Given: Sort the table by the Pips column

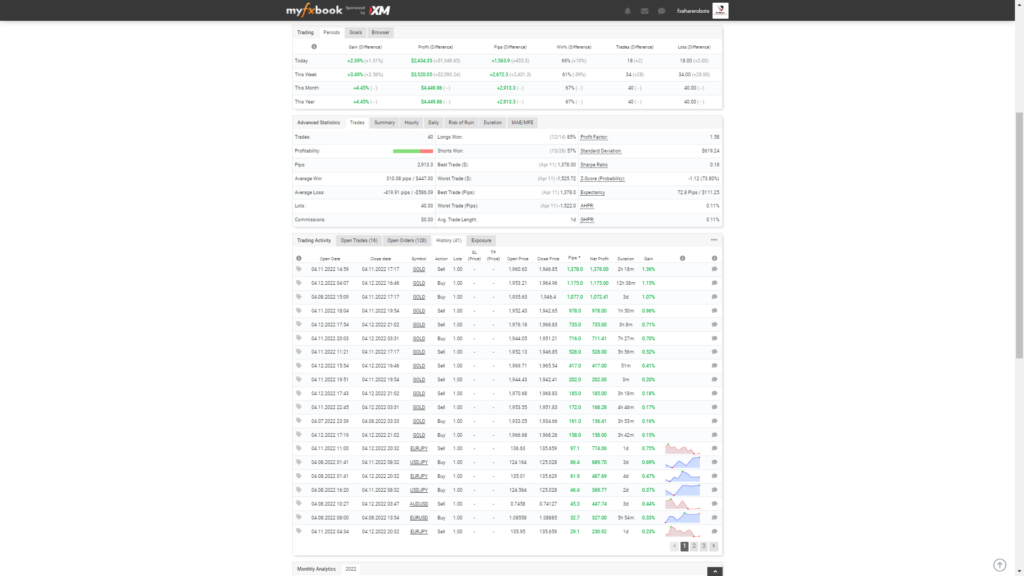Looking at the screenshot, I should 574,258.
